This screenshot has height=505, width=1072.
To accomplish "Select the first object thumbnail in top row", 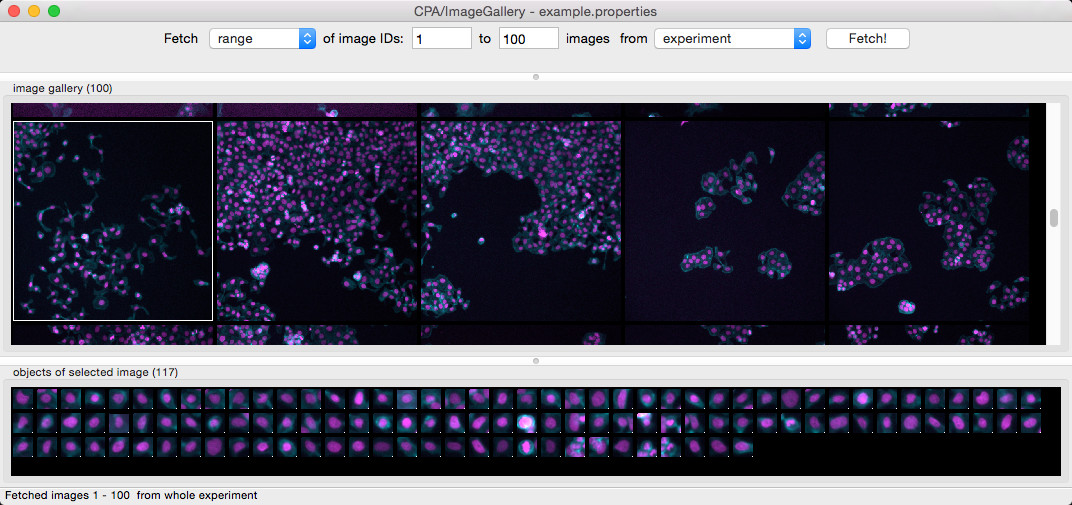I will tap(23, 398).
